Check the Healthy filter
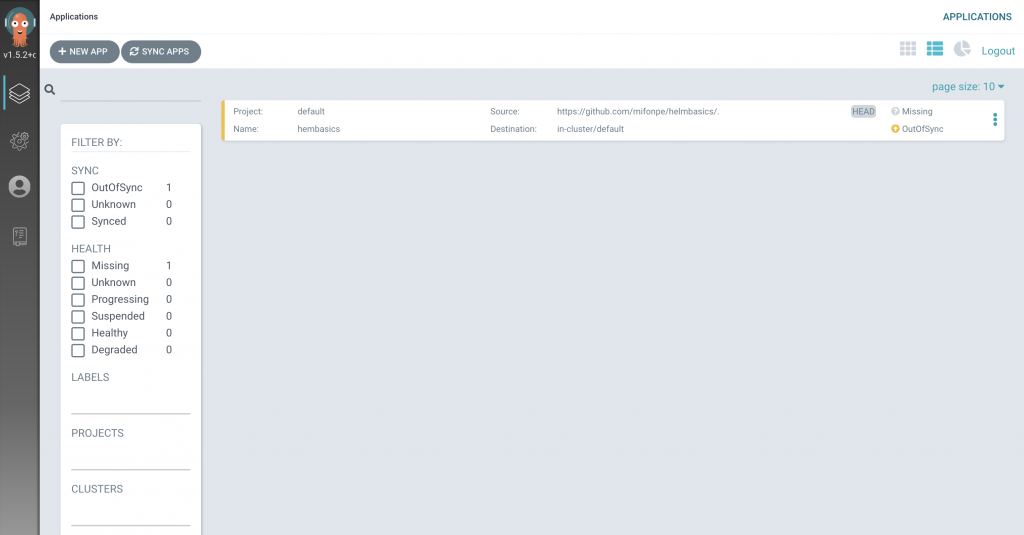 (78, 334)
